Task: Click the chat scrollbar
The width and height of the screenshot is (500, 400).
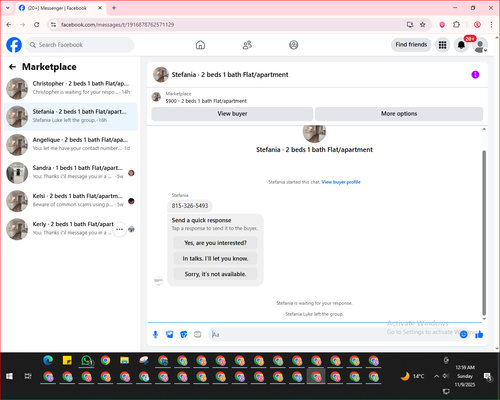Action: click(484, 232)
